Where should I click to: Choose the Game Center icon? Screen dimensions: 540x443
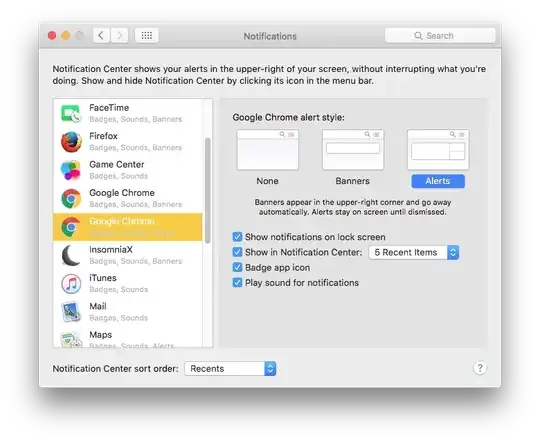pos(71,170)
